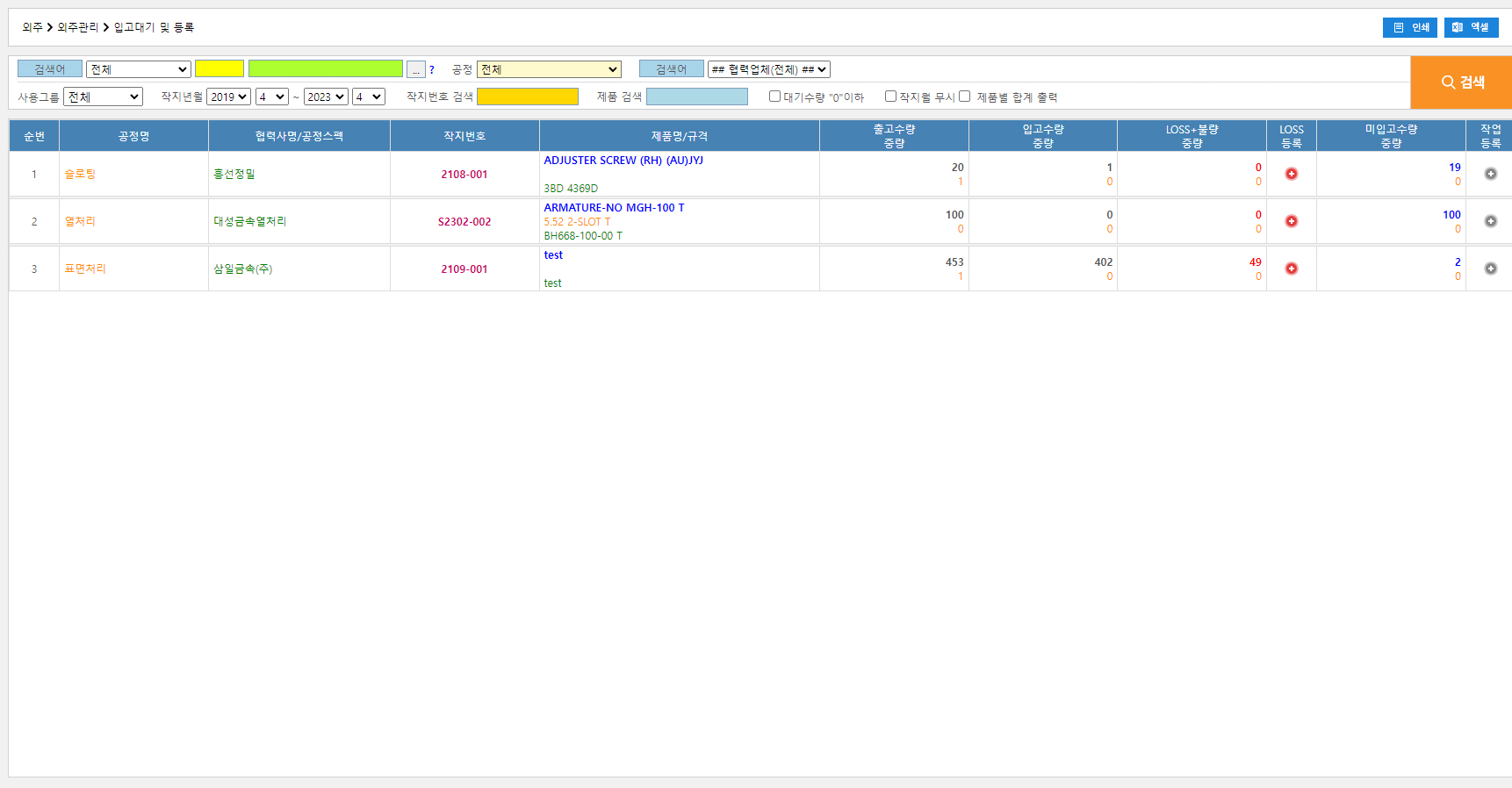Check the 제품별 합계 출력 option
Viewport: 1512px width, 788px height.
pyautogui.click(x=964, y=97)
